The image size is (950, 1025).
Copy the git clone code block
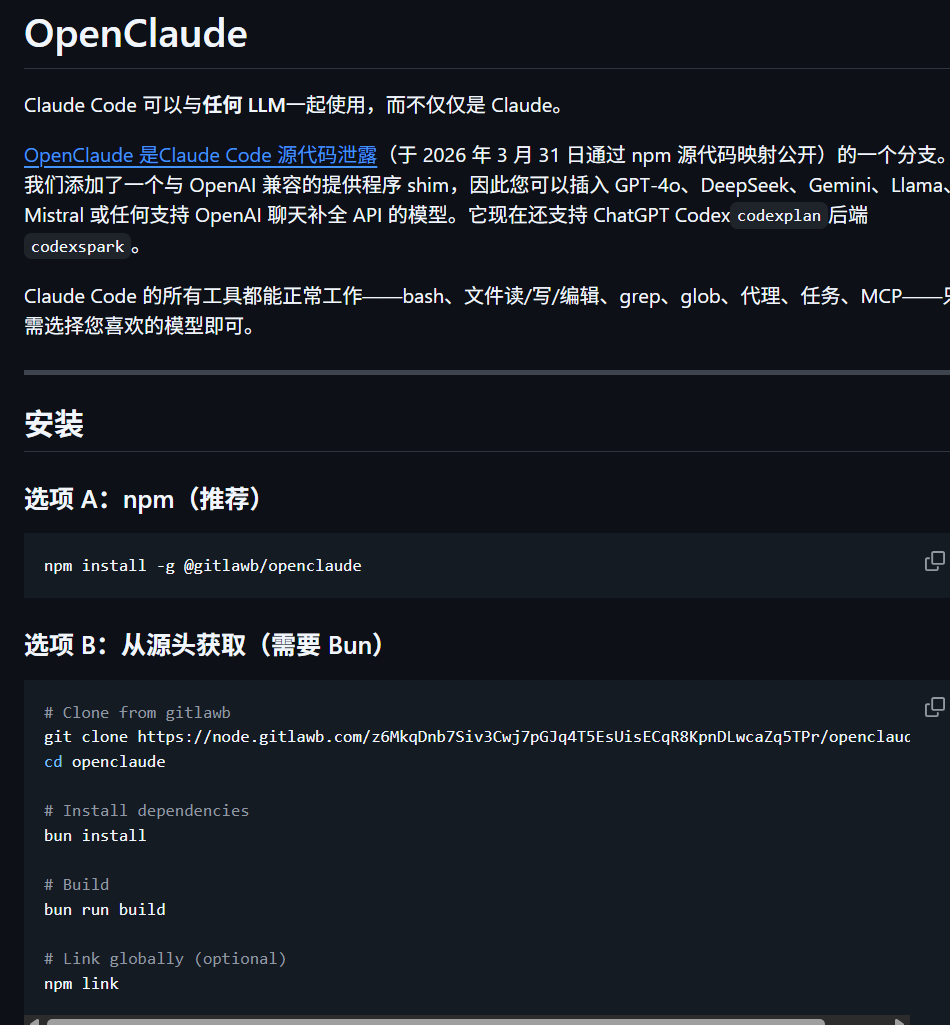(x=934, y=708)
